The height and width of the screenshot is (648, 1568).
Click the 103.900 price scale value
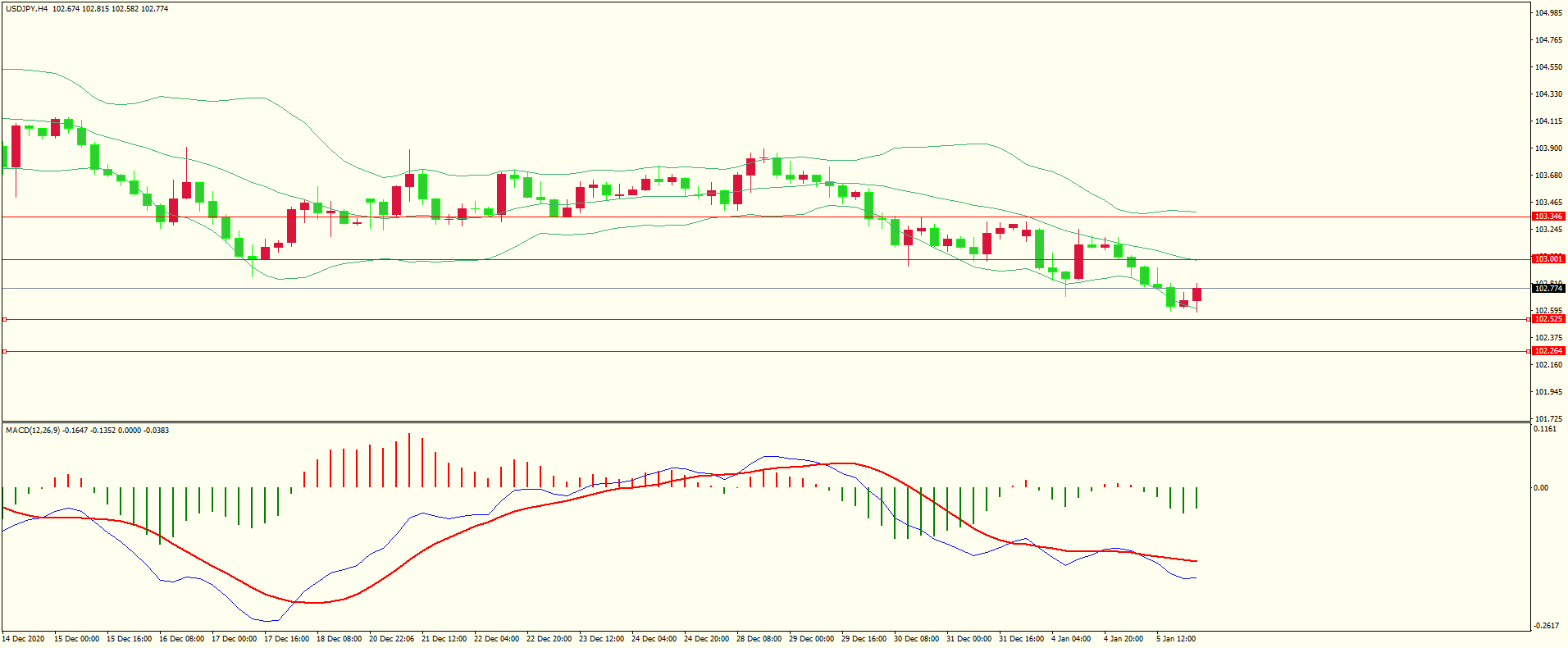(1548, 148)
